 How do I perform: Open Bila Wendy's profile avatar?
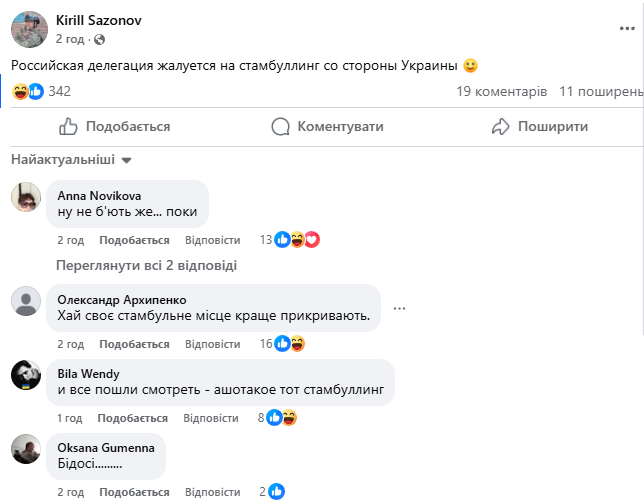[x=26, y=375]
